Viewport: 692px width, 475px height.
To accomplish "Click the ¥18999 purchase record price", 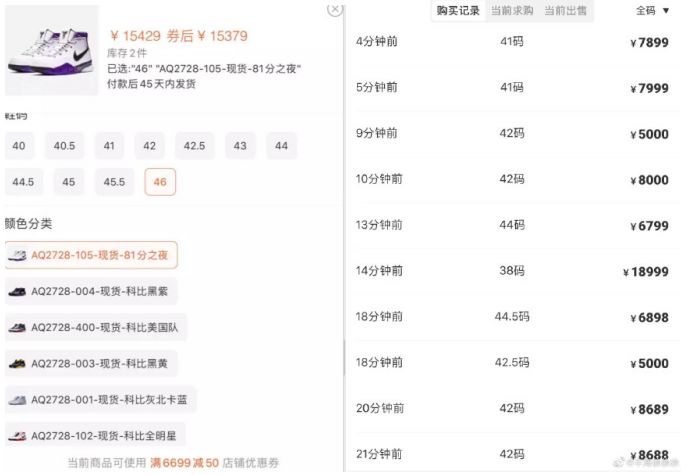I will [646, 272].
